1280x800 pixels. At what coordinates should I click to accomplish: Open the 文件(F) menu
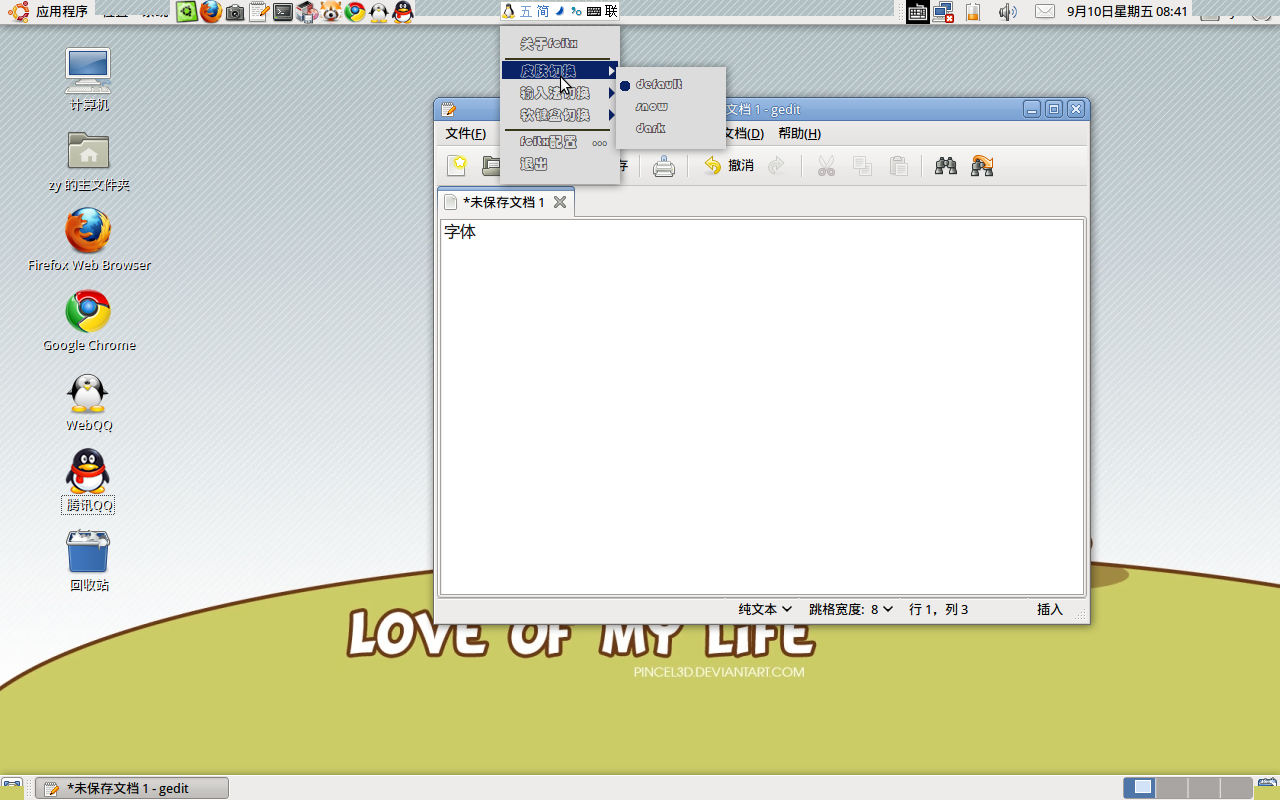[466, 134]
